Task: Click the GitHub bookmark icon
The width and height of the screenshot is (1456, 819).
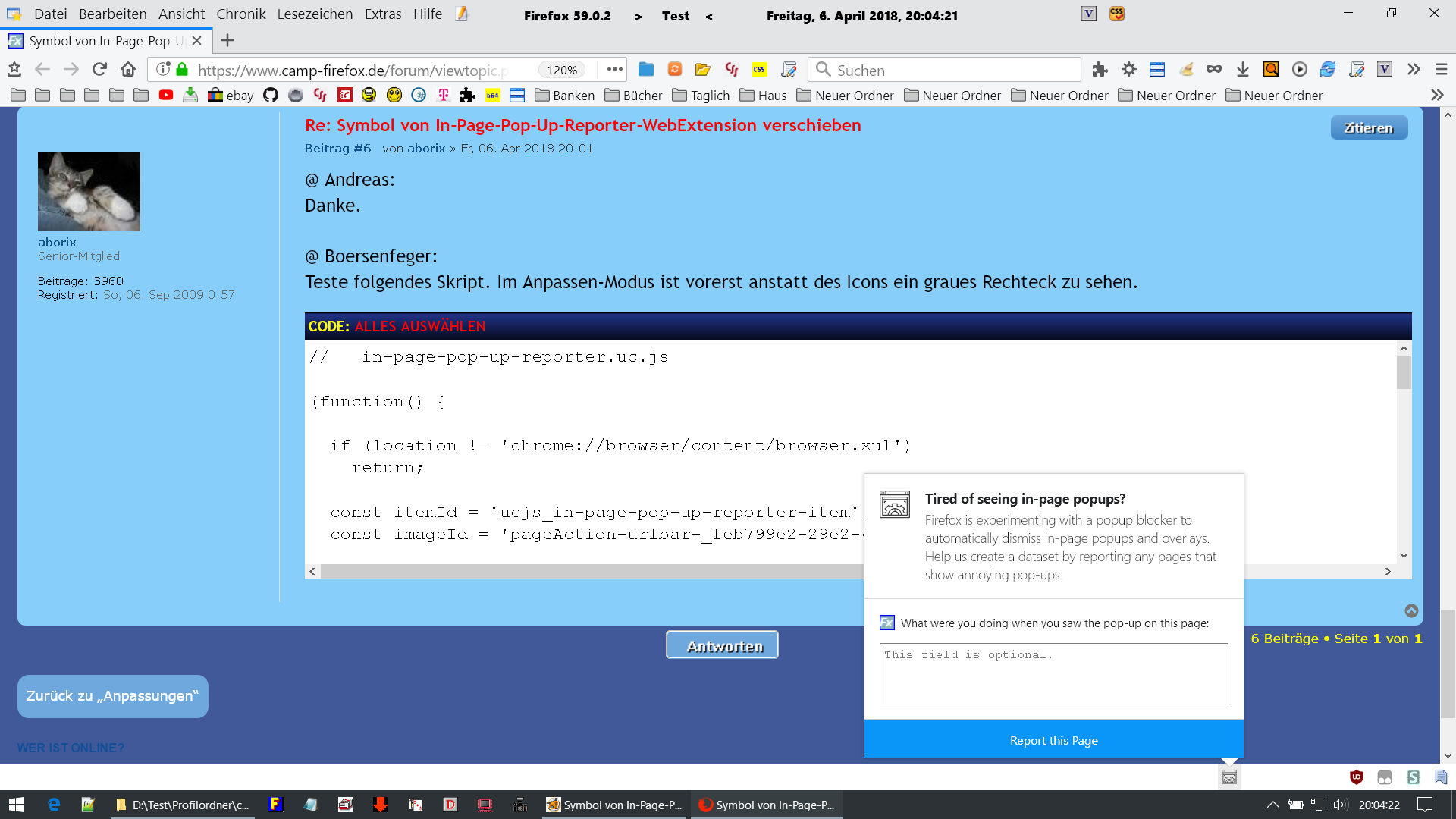Action: [271, 95]
